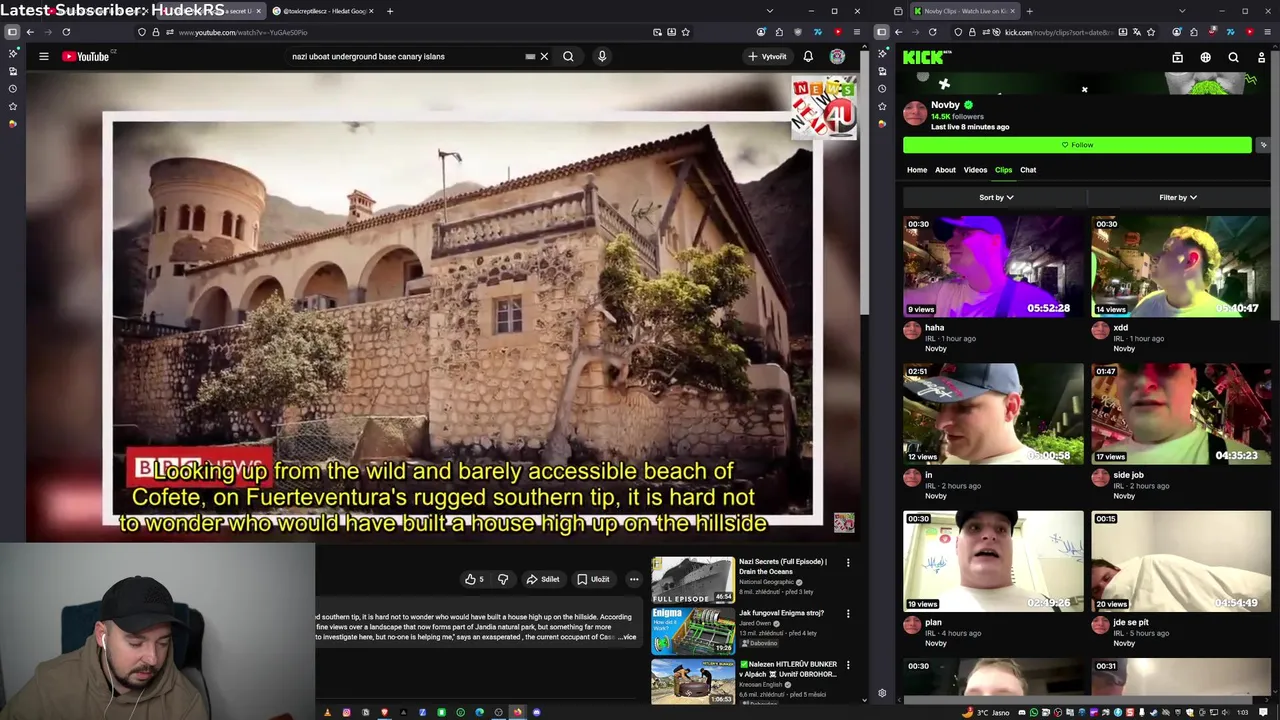
Task: Open options menu for HITLERŮV BUNKER video
Action: pos(848,664)
